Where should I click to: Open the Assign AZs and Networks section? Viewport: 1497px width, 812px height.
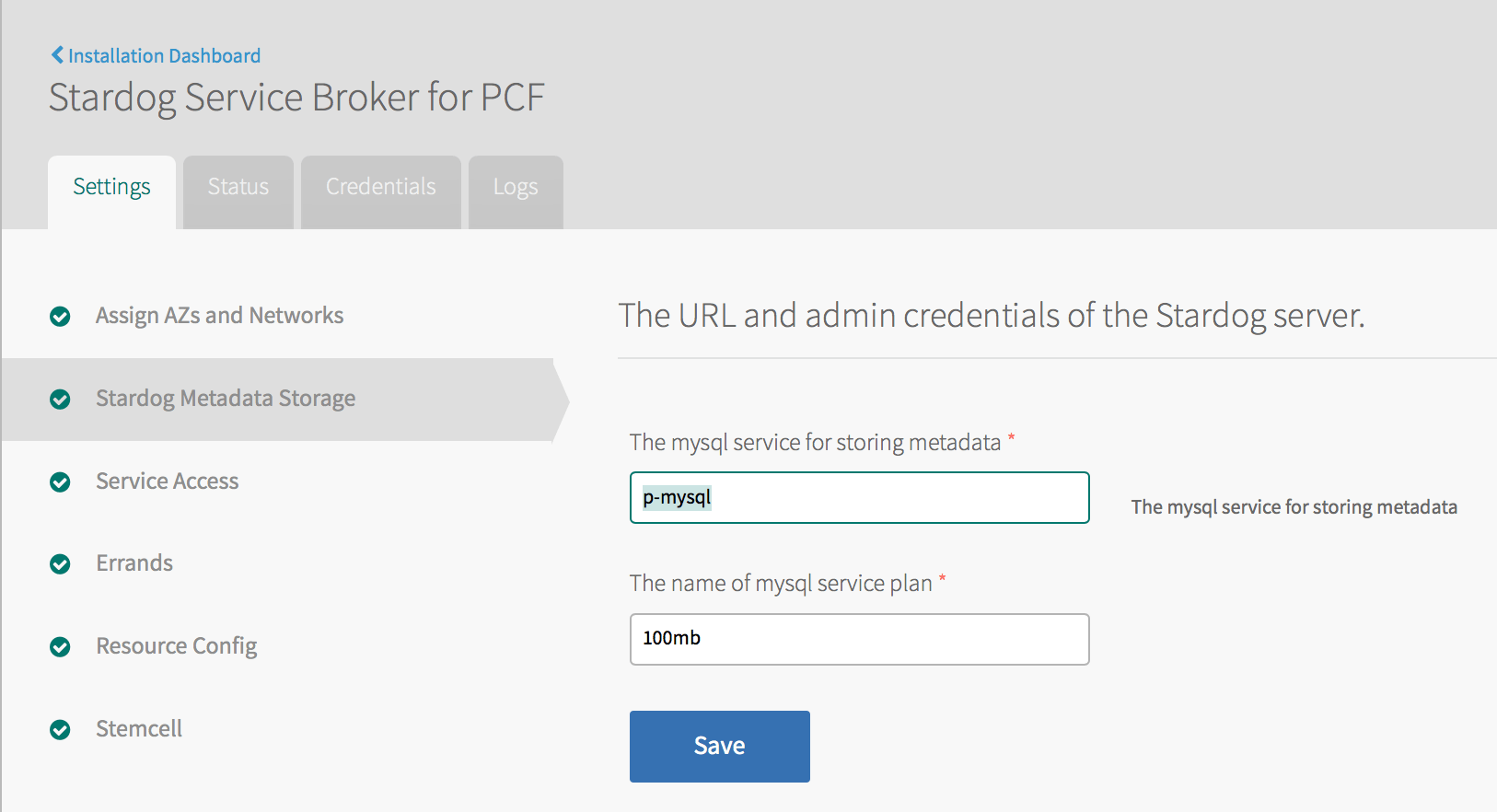pyautogui.click(x=219, y=315)
